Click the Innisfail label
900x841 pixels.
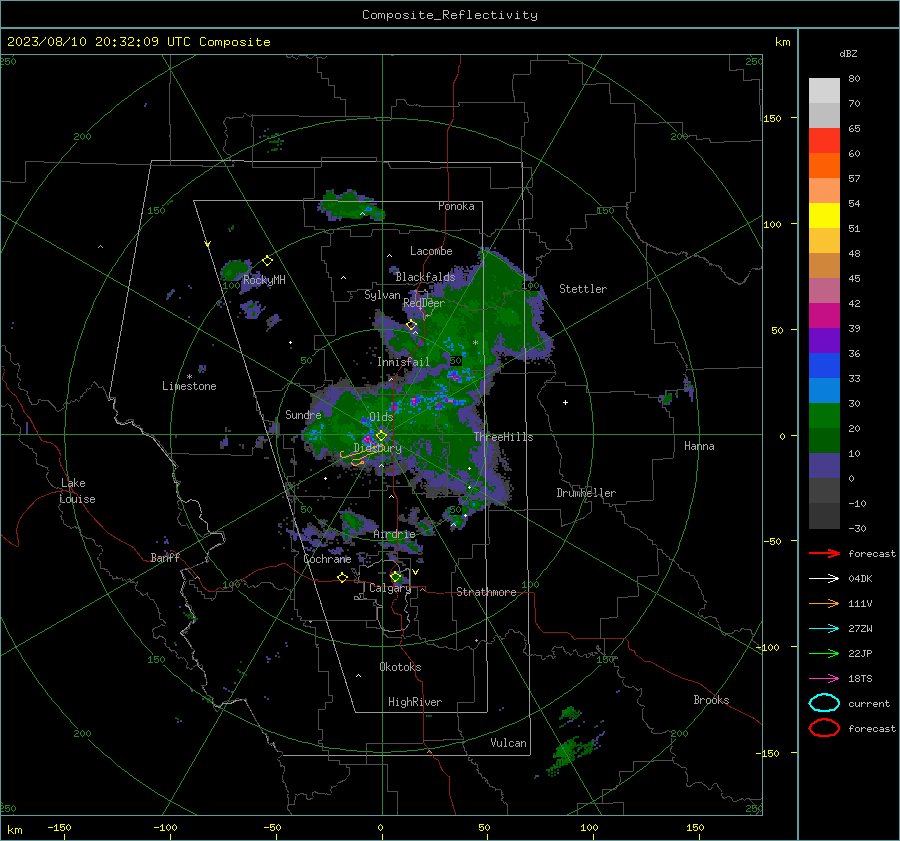[403, 362]
